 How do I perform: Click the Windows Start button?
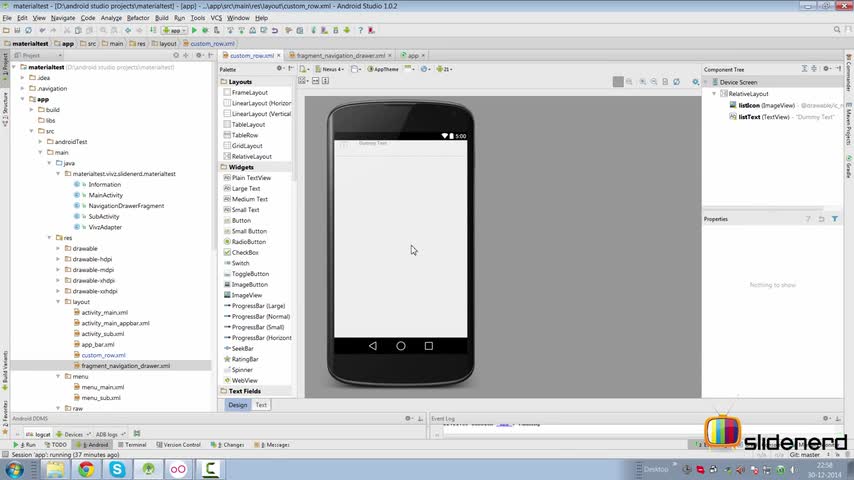(x=17, y=468)
